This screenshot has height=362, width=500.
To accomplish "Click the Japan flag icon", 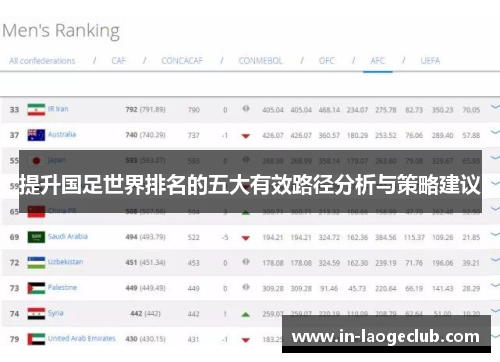I will click(36, 160).
